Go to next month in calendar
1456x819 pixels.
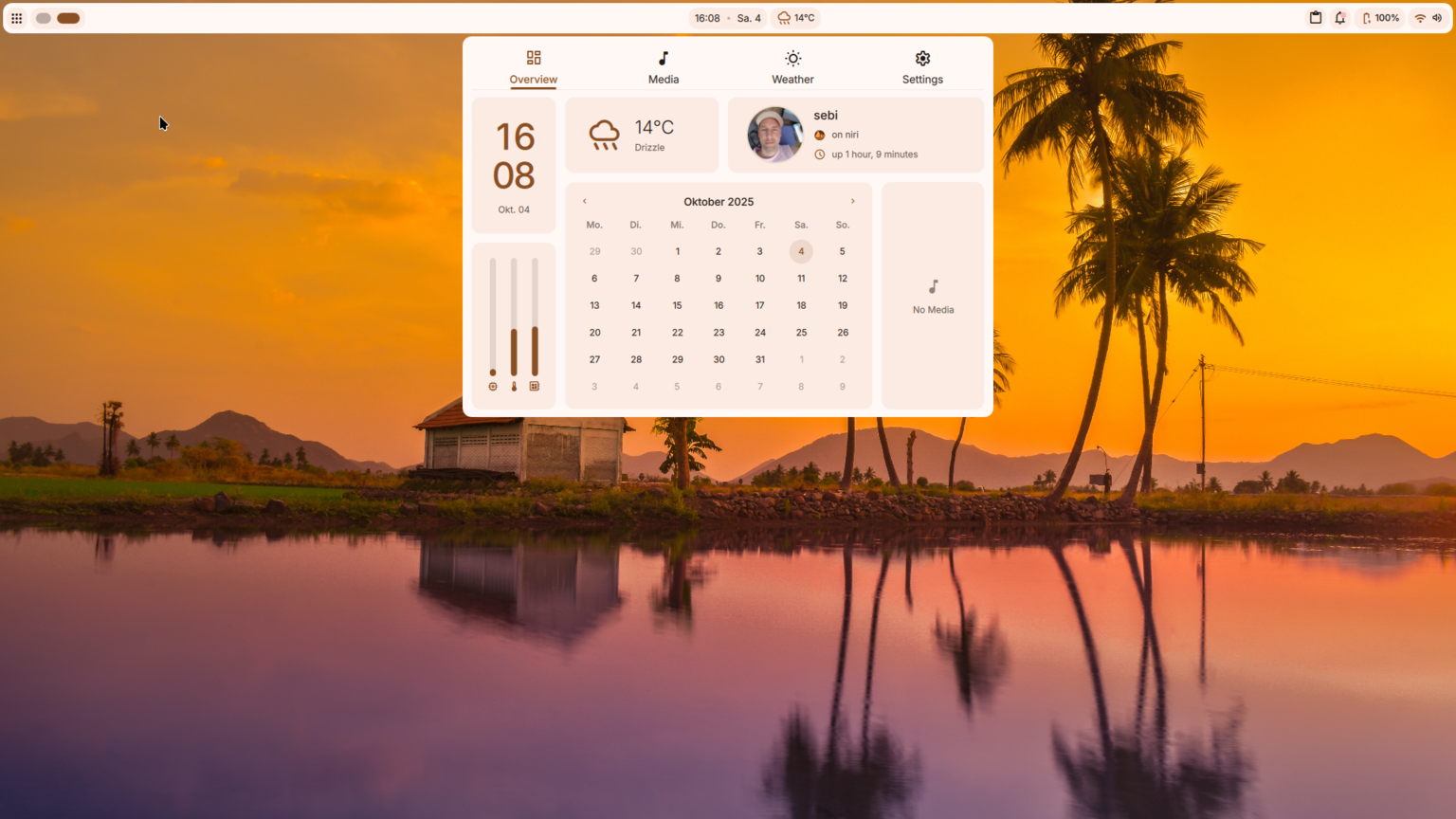point(852,201)
